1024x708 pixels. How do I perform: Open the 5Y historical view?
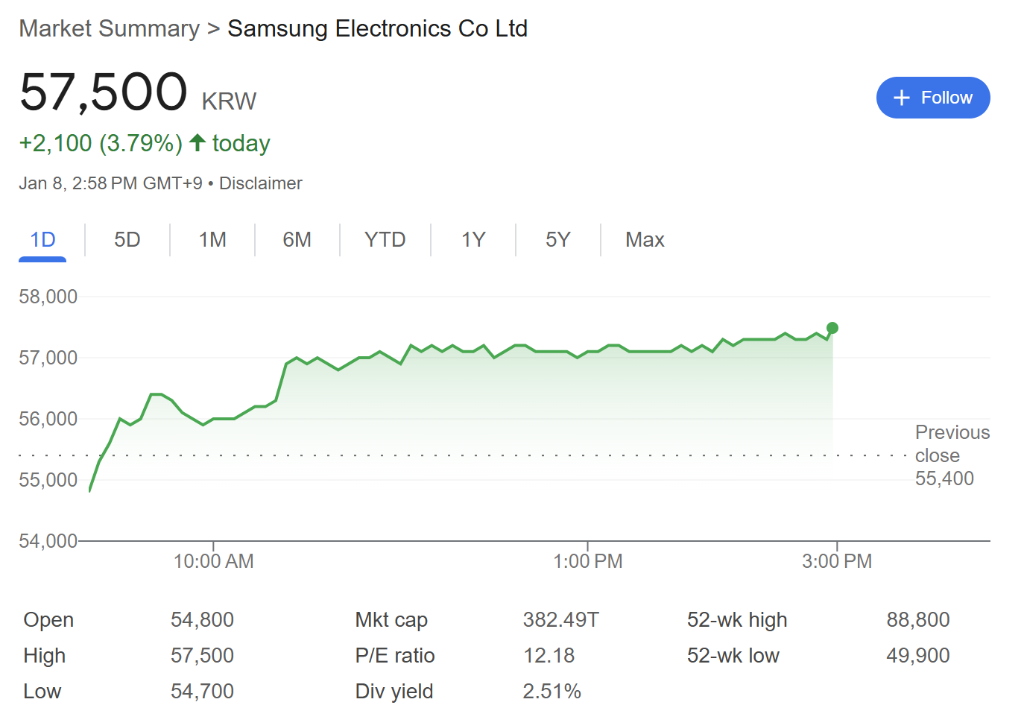click(557, 240)
